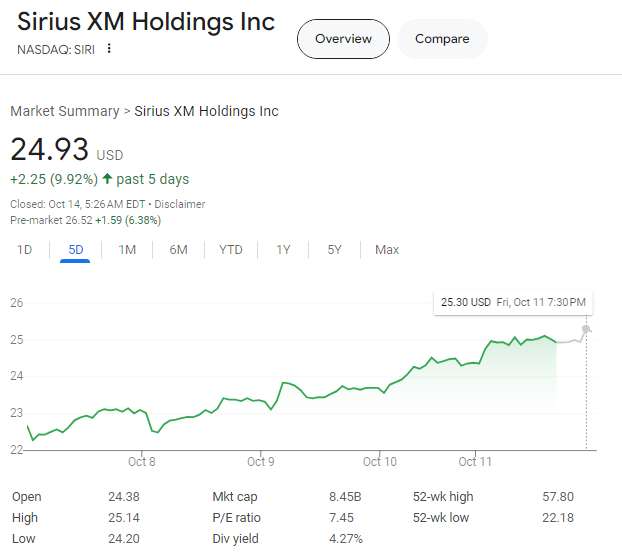The image size is (622, 560).
Task: Switch chart to 1M range
Action: coord(127,249)
